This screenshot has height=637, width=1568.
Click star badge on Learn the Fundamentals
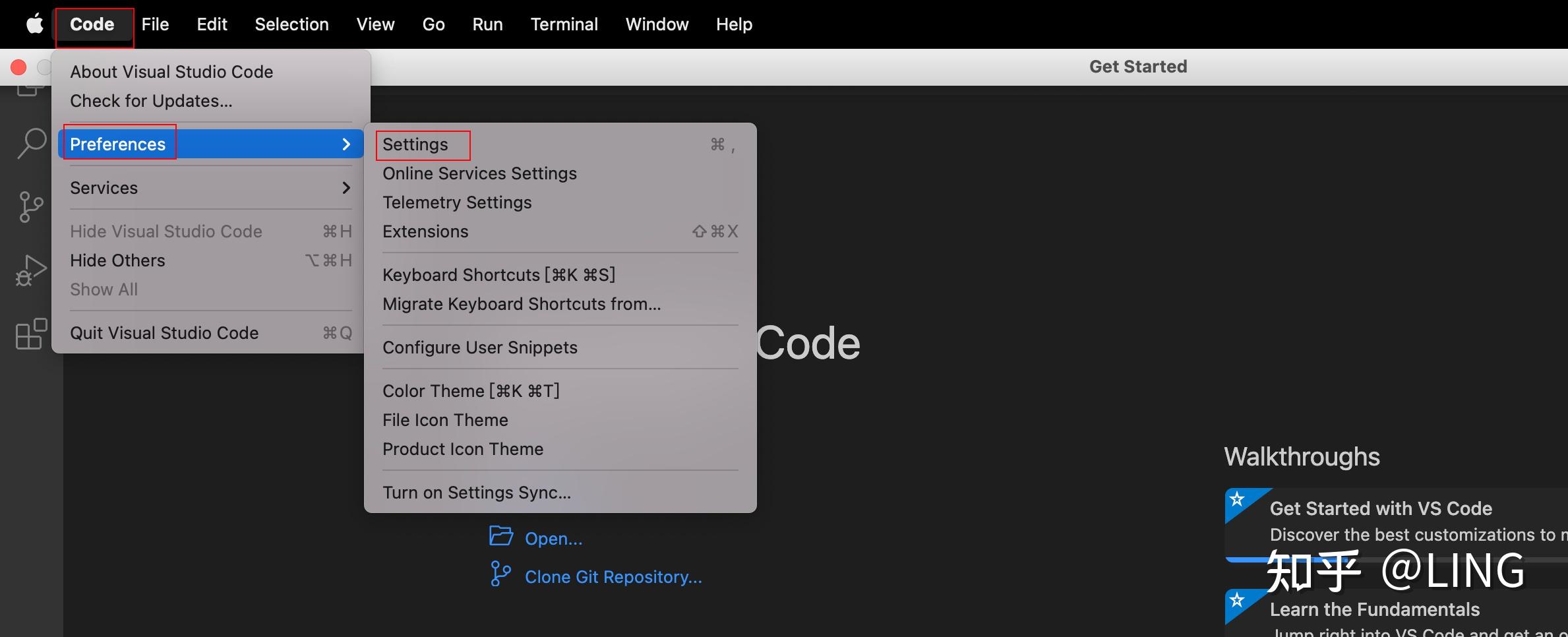(x=1238, y=600)
